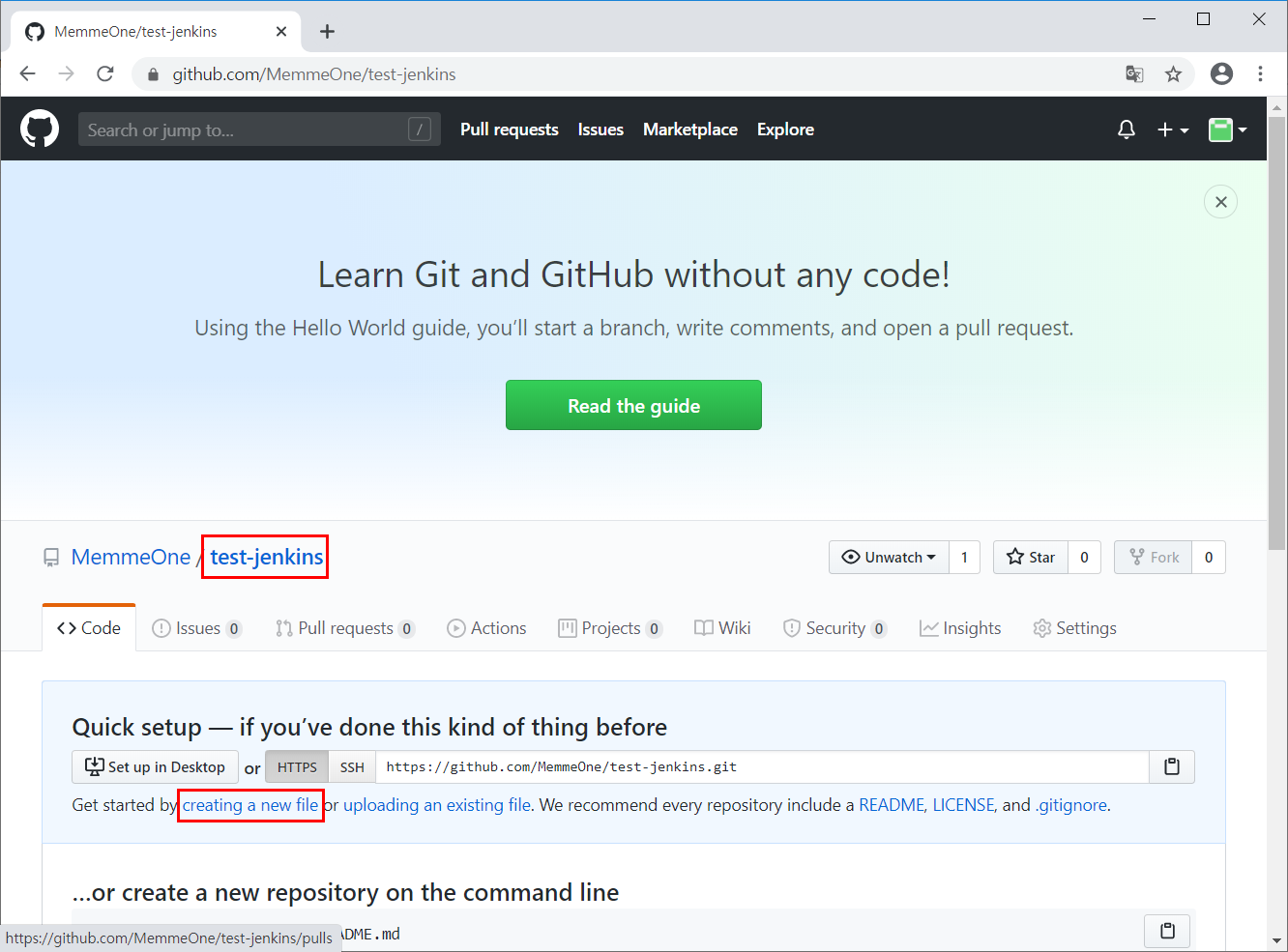The width and height of the screenshot is (1288, 952).
Task: Open Pull requests in top navigation
Action: pyautogui.click(x=510, y=130)
